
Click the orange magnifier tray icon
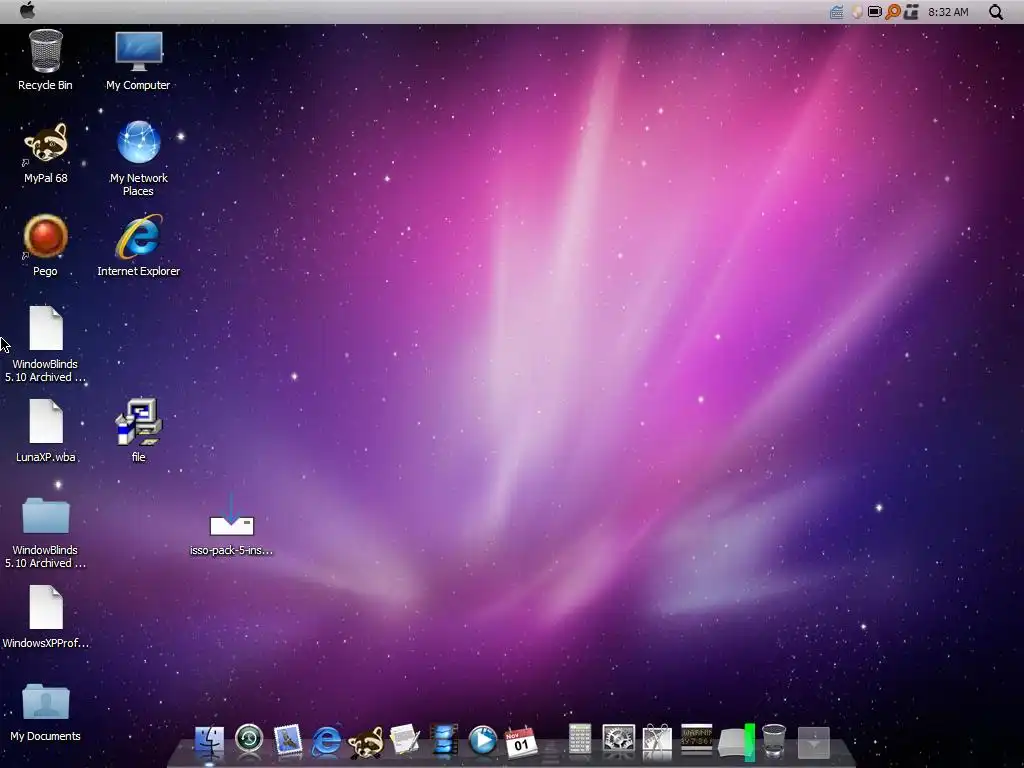893,12
